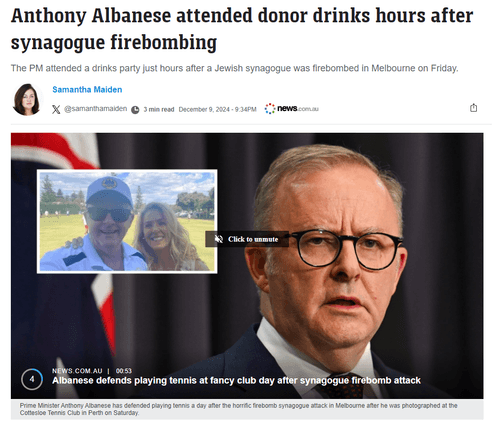
Task: Click the 00:53 video duration label
Action: click(124, 371)
